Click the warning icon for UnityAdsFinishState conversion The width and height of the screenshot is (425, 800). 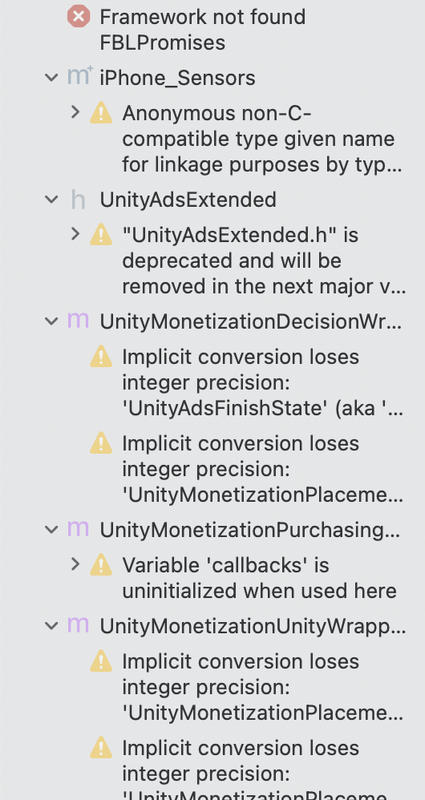101,357
